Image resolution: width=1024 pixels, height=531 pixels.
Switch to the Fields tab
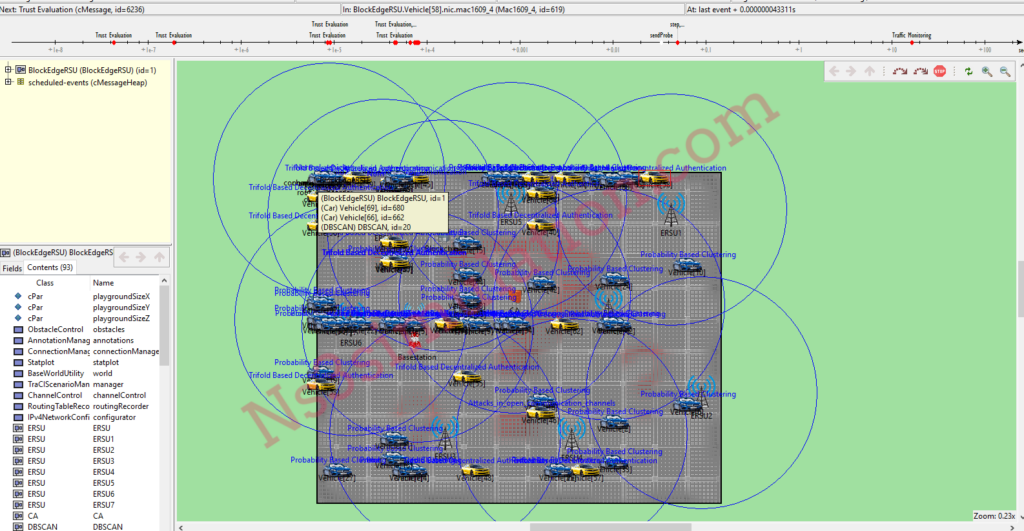coord(12,268)
